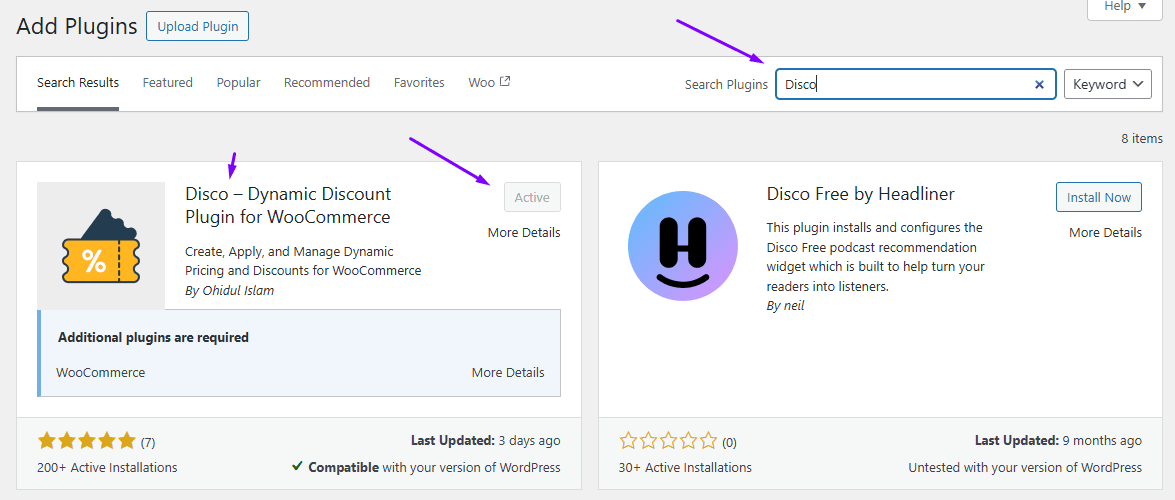Screen dimensions: 1175x500
Task: Open the Featured plugins tab
Action: (x=168, y=82)
